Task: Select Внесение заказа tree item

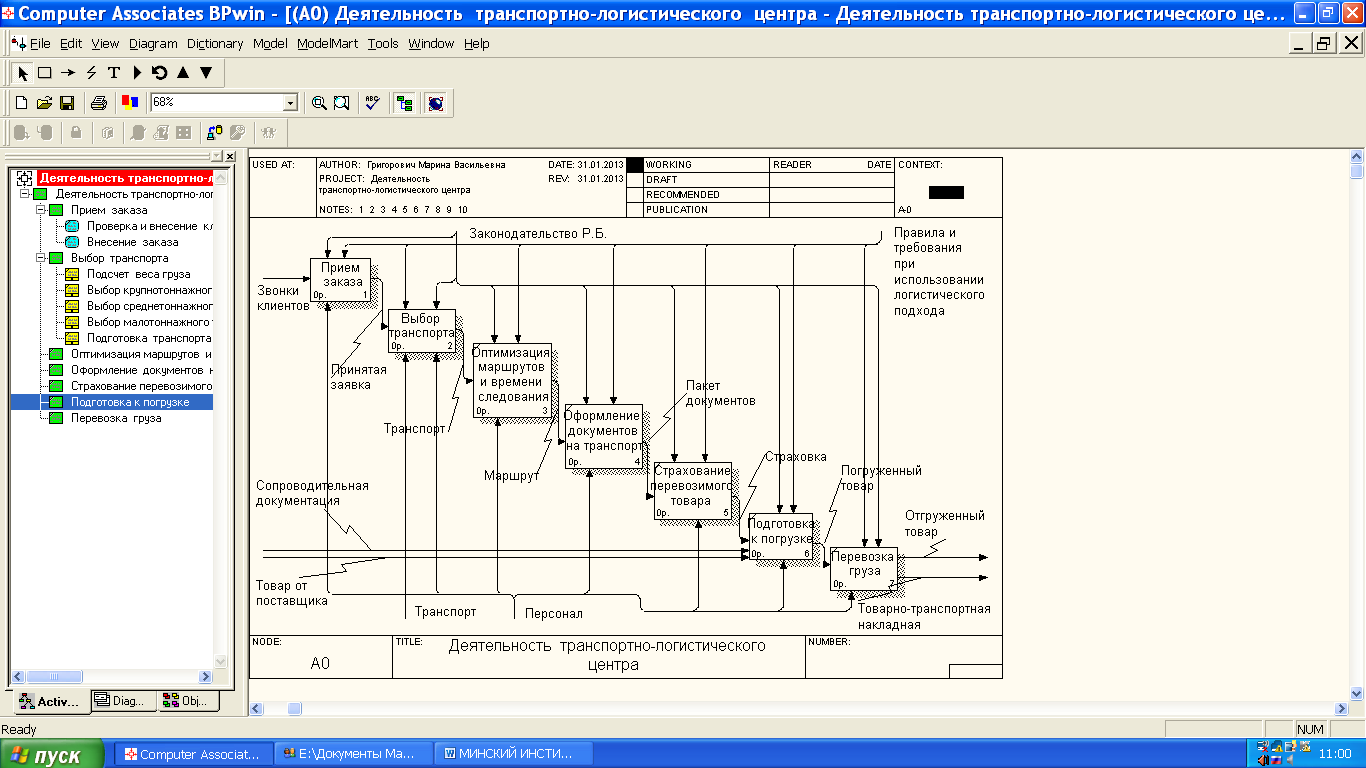Action: 133,242
